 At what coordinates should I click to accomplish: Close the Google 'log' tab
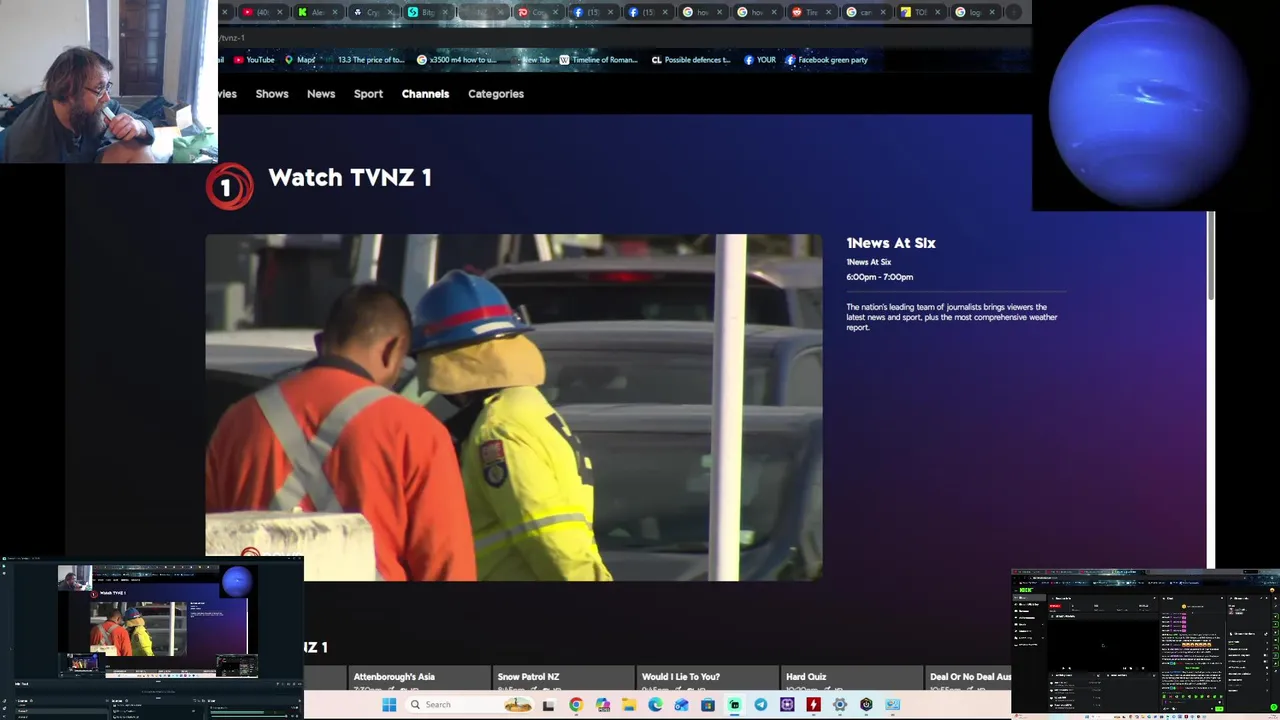click(x=992, y=12)
